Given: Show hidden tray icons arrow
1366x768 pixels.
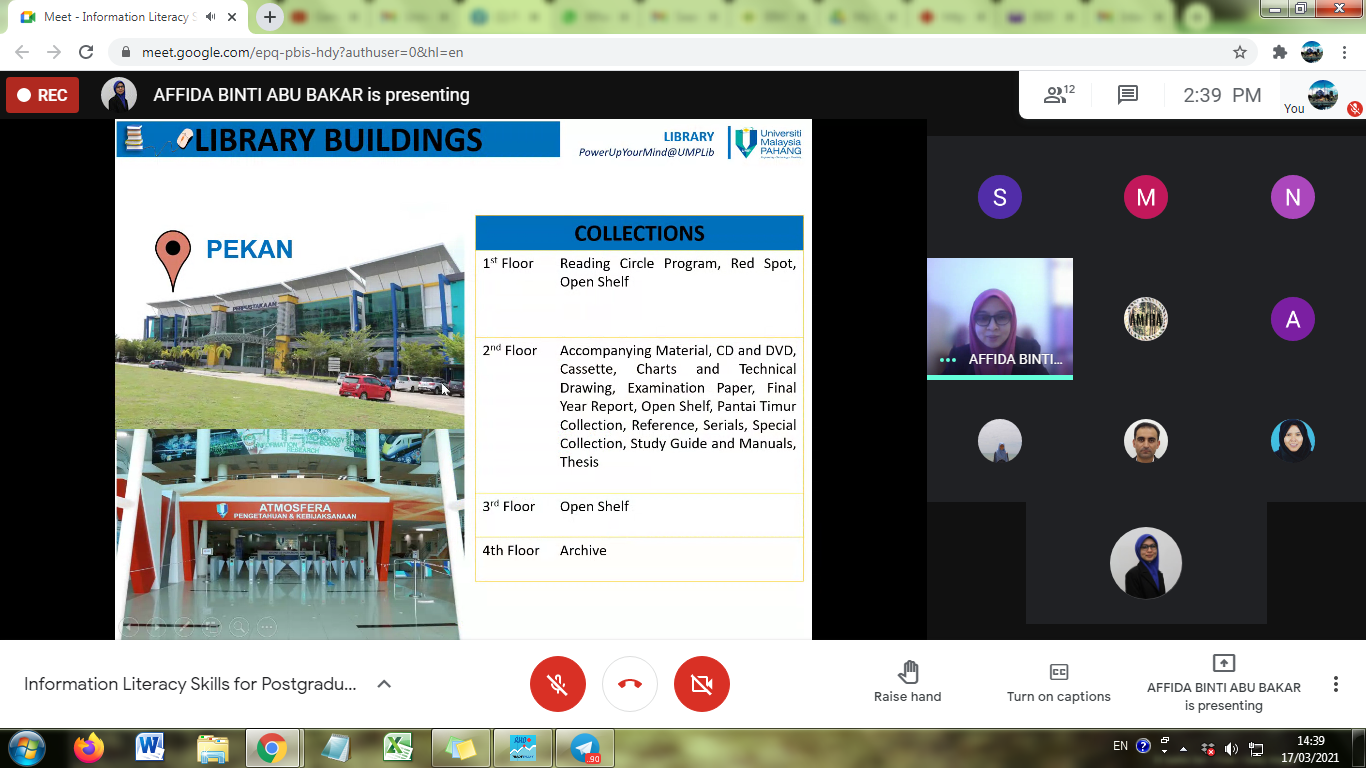Looking at the screenshot, I should coord(1184,748).
